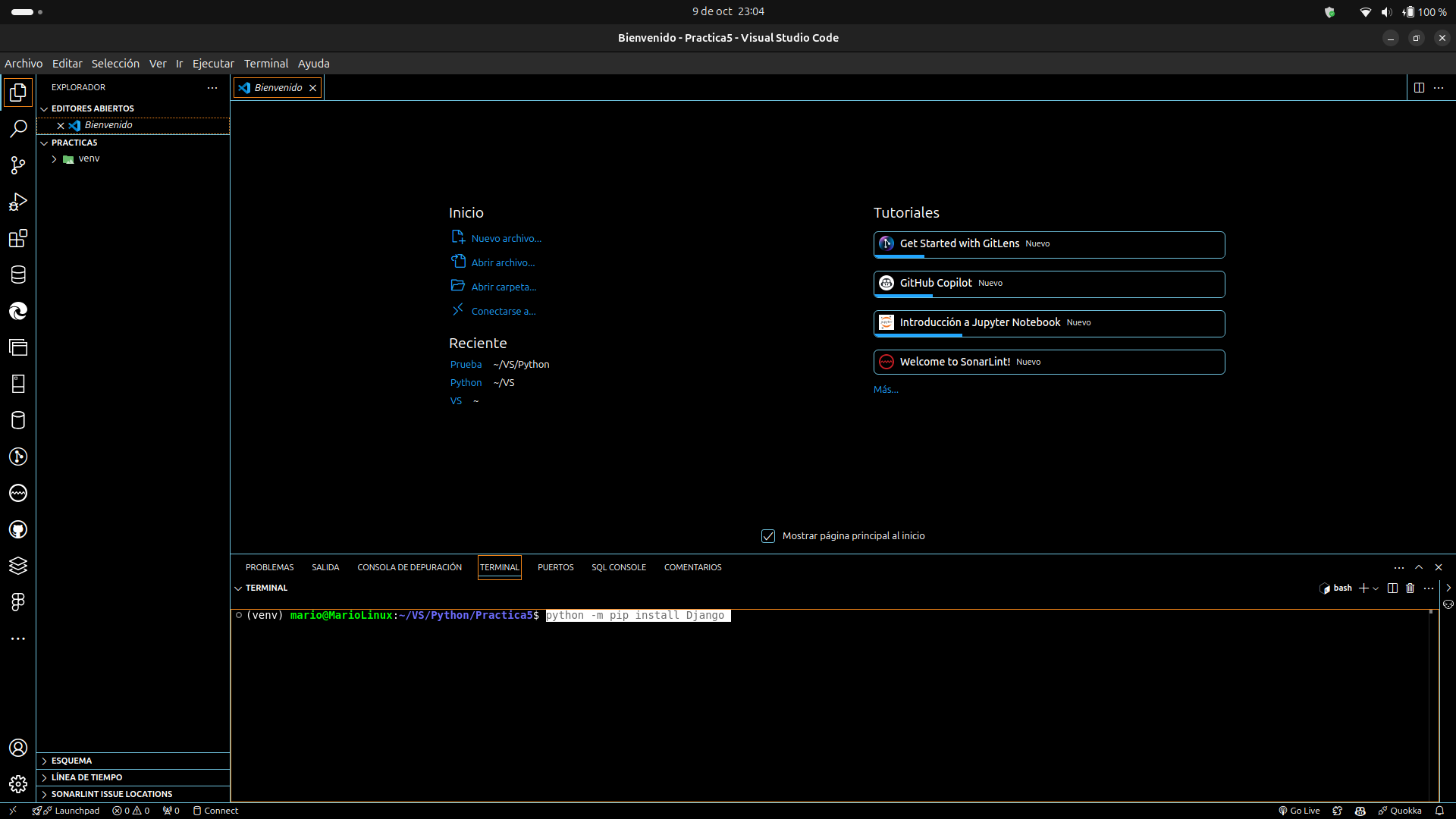Create a new terminal with plus icon
The height and width of the screenshot is (819, 1456).
point(1363,588)
